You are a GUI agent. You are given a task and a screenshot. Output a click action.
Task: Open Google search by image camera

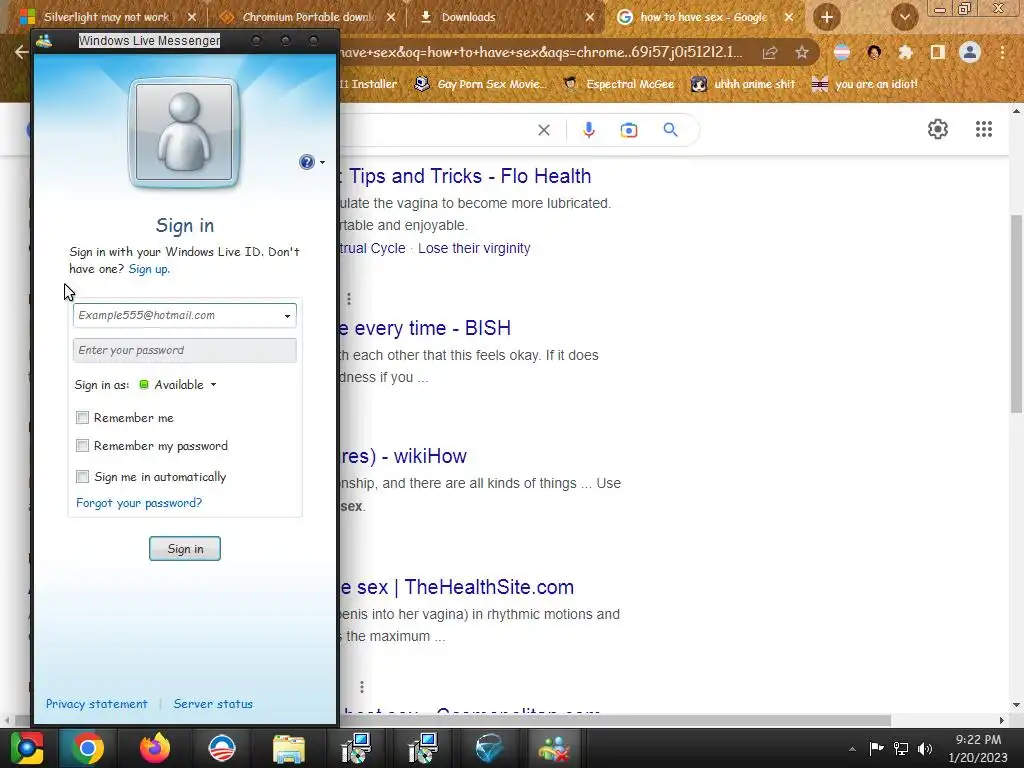click(x=629, y=130)
